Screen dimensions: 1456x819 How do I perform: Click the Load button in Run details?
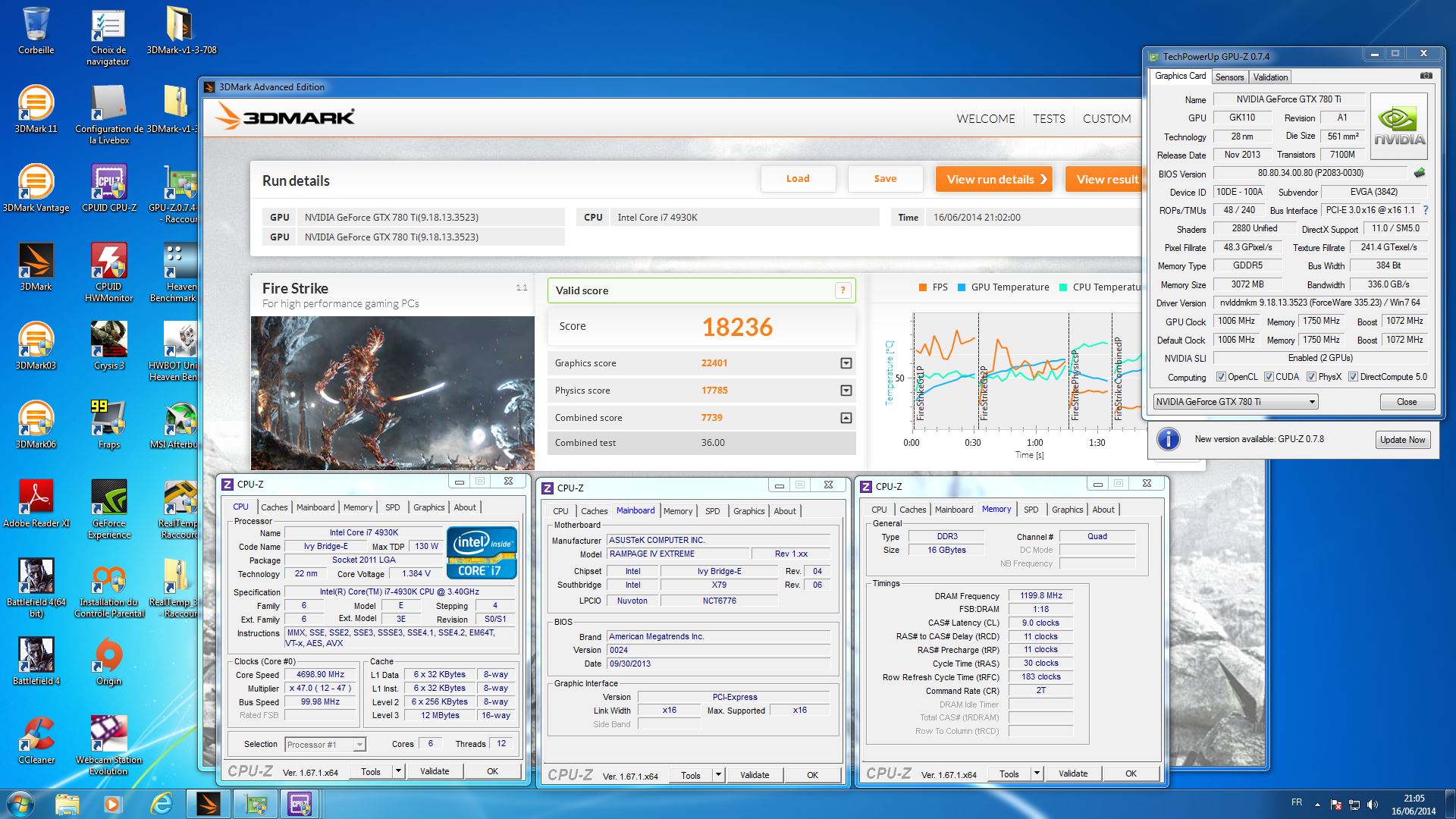coord(798,179)
